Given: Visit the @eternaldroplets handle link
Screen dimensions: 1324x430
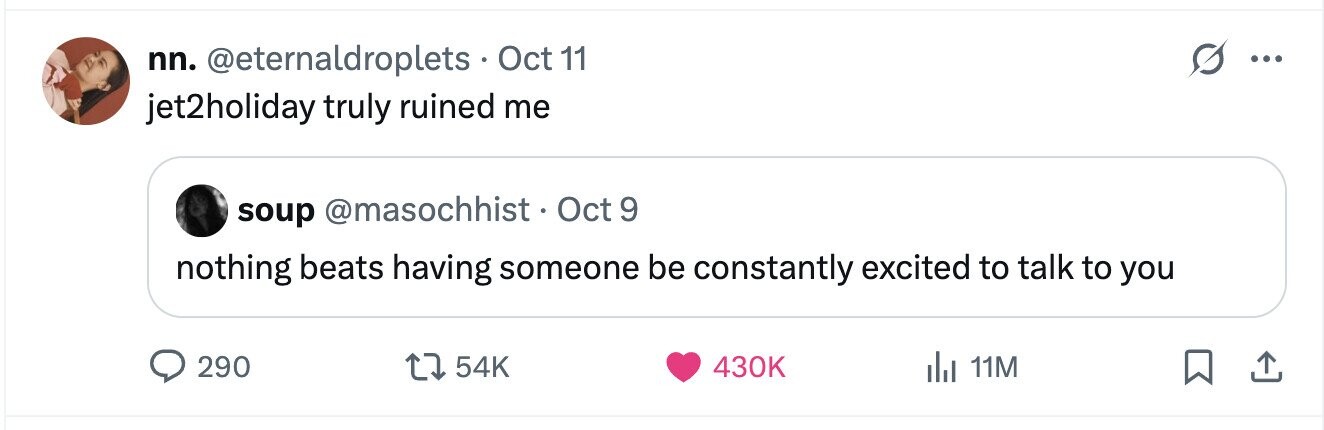Looking at the screenshot, I should coord(338,60).
